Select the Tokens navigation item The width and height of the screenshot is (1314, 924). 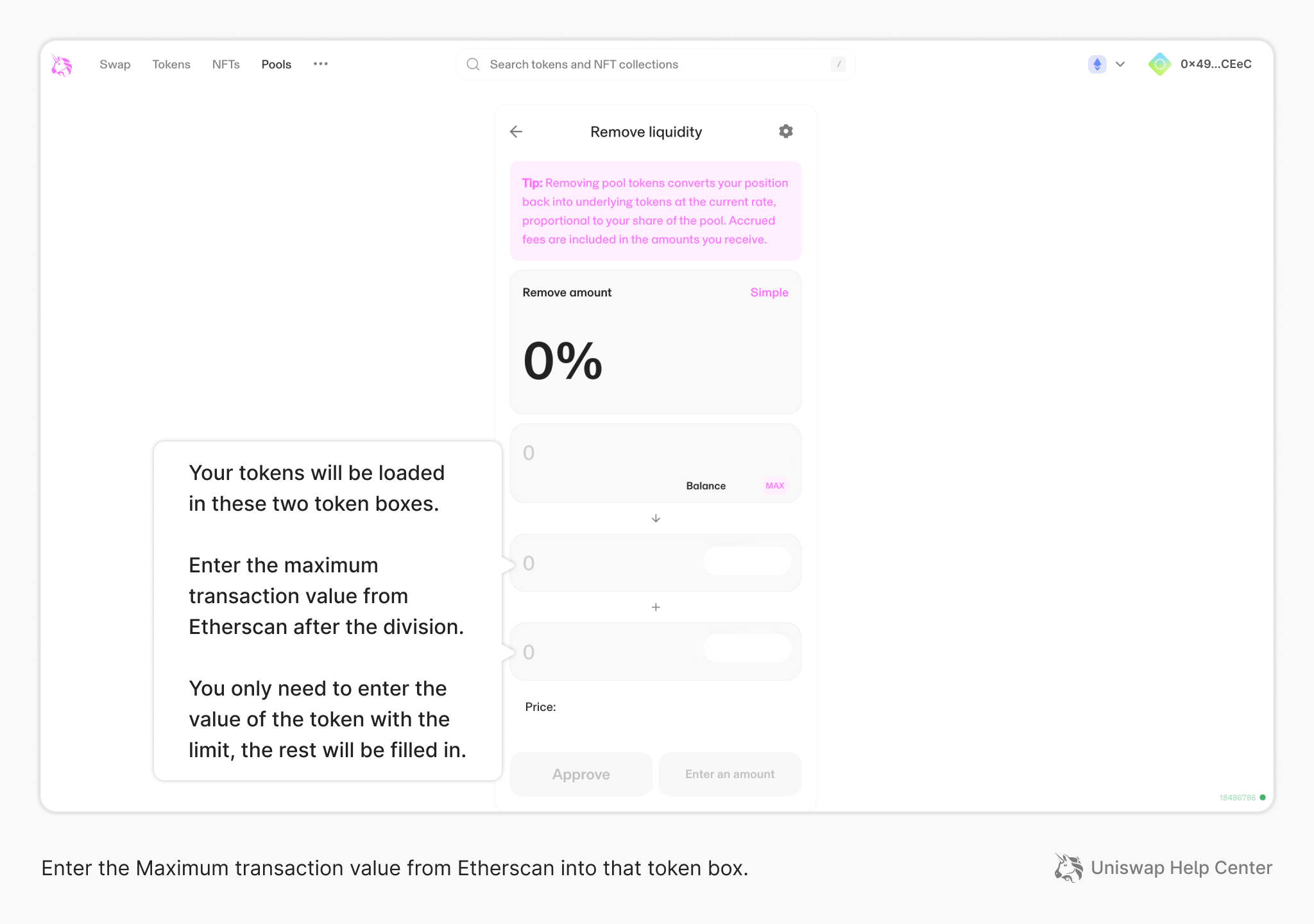pos(171,64)
